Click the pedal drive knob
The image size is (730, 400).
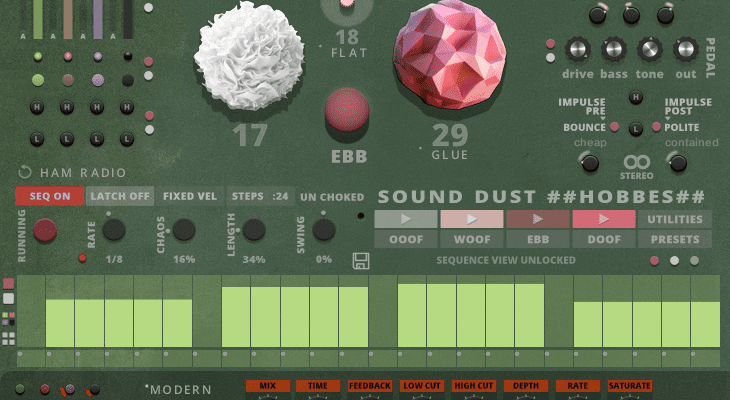[578, 49]
